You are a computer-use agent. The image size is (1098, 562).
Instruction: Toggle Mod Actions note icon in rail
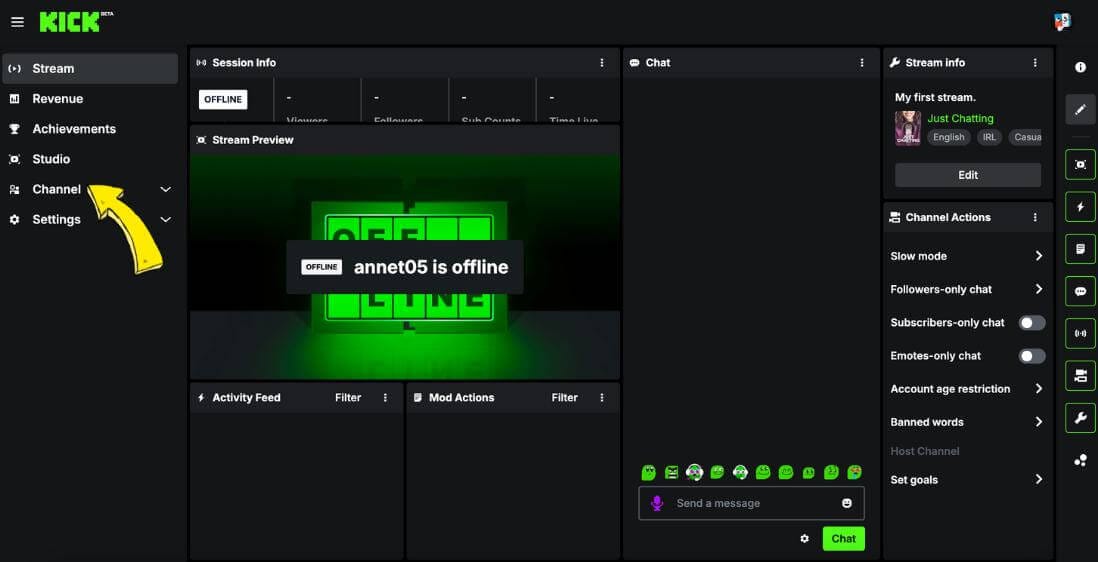[x=1080, y=249]
